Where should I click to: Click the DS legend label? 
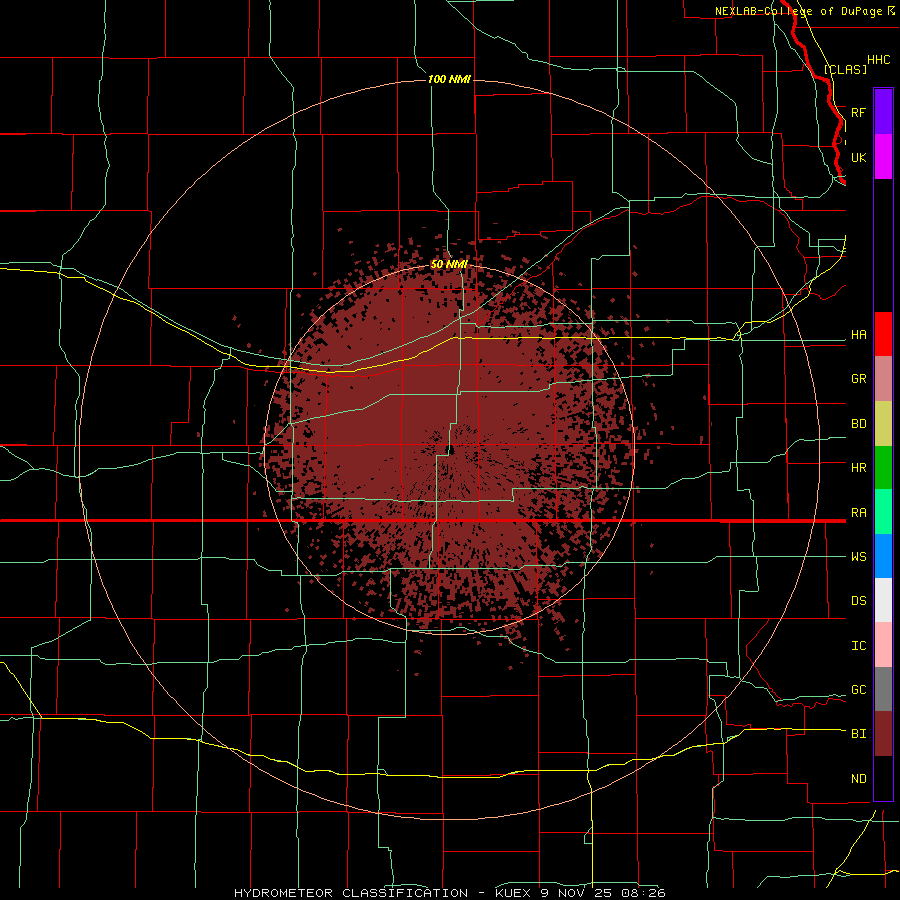tap(858, 601)
